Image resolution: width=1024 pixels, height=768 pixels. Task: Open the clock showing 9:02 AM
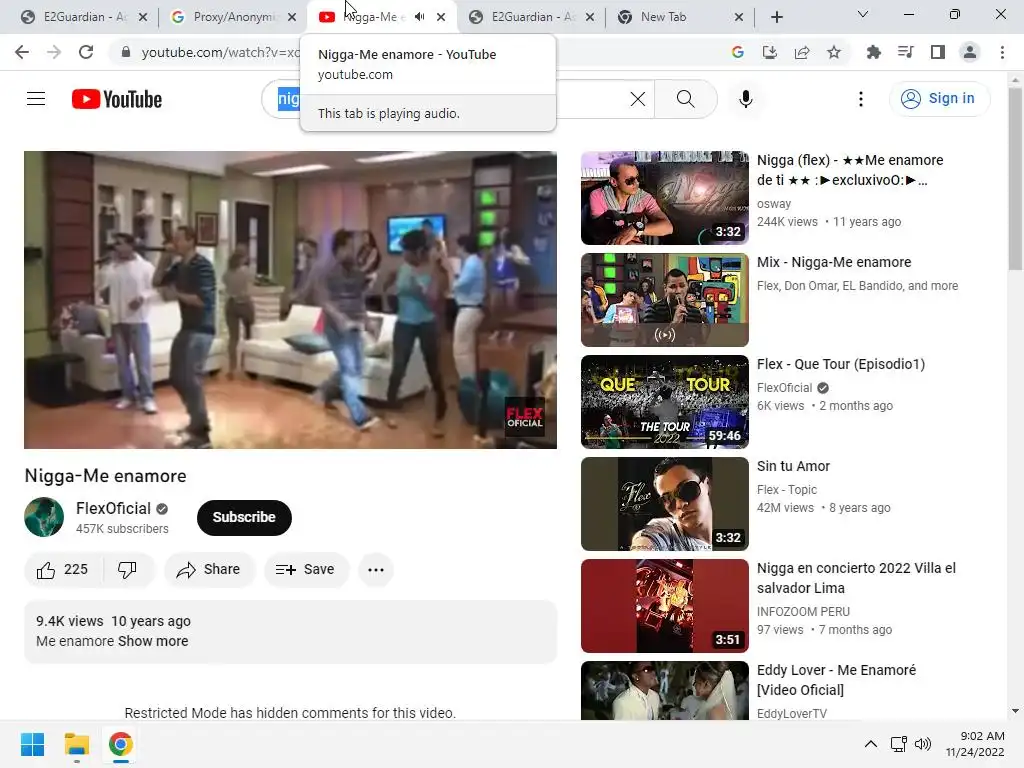point(974,744)
